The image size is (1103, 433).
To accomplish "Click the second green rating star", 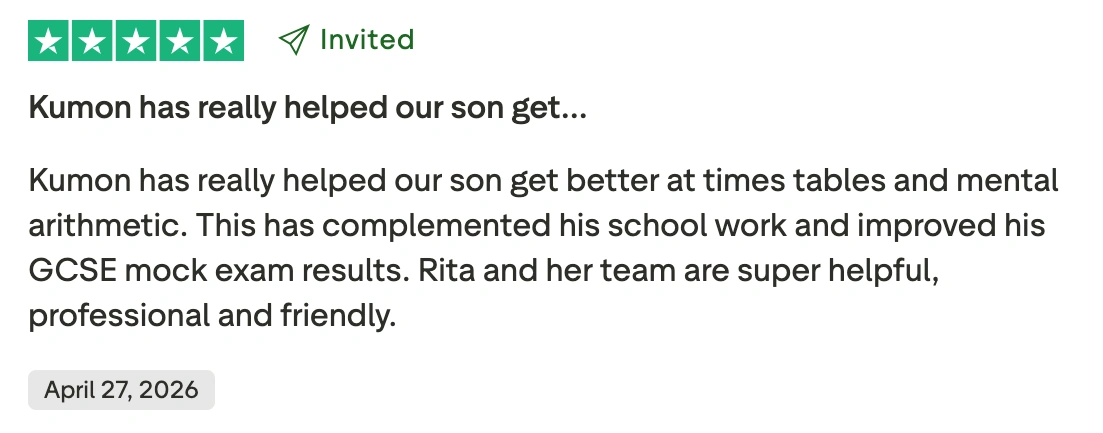I will point(92,41).
